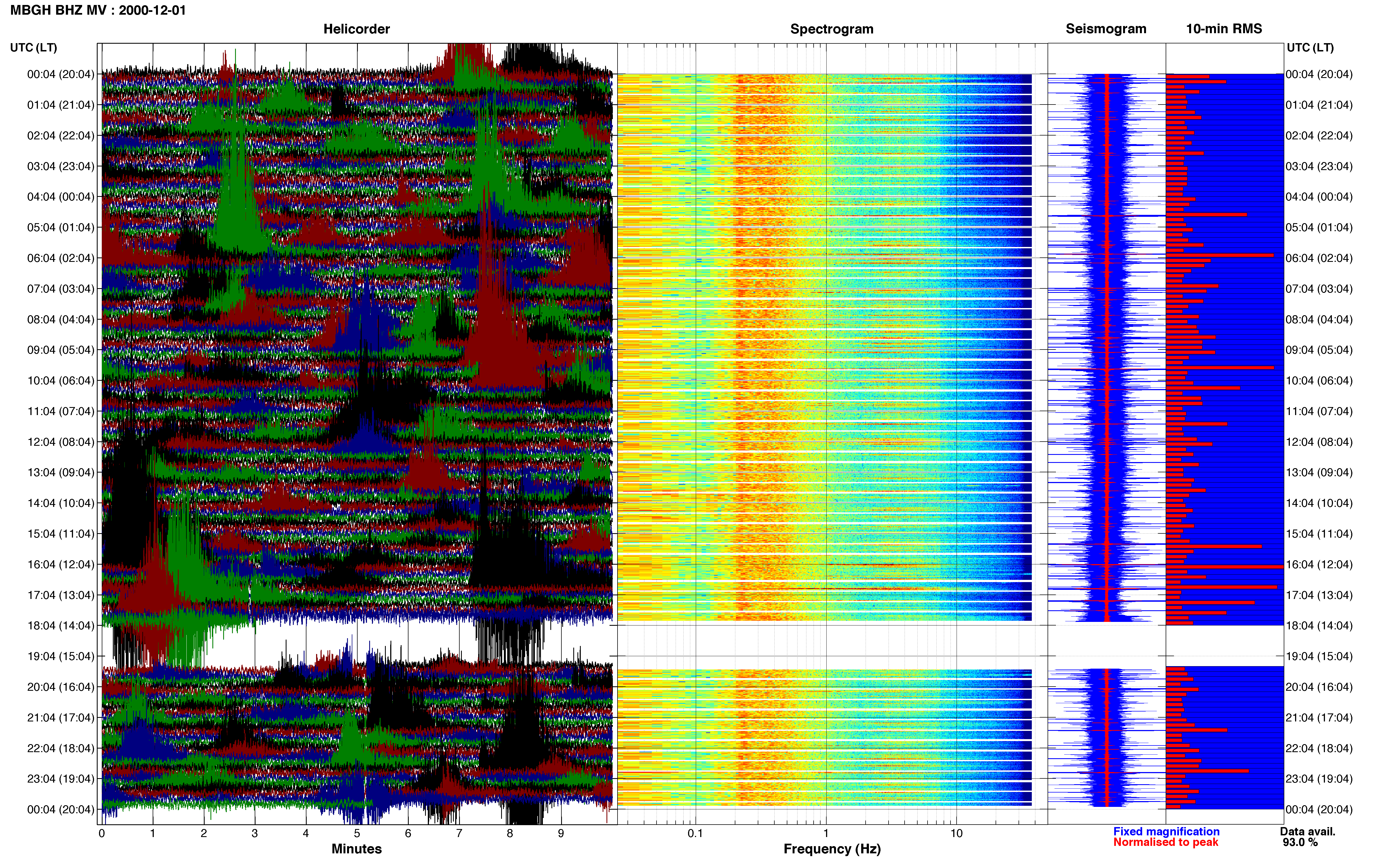The width and height of the screenshot is (1388, 868).
Task: Click the helicorder minute tick '0'
Action: [x=101, y=833]
